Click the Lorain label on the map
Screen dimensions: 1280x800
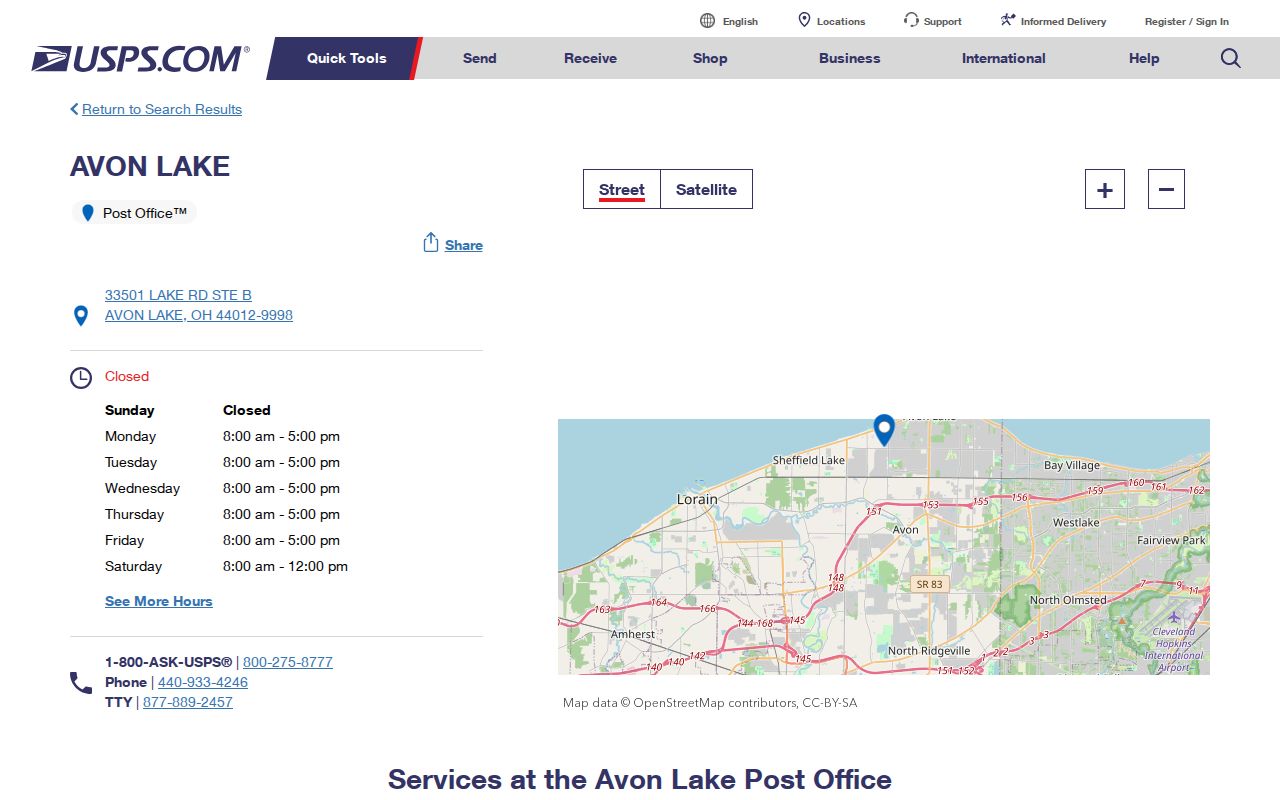[697, 499]
